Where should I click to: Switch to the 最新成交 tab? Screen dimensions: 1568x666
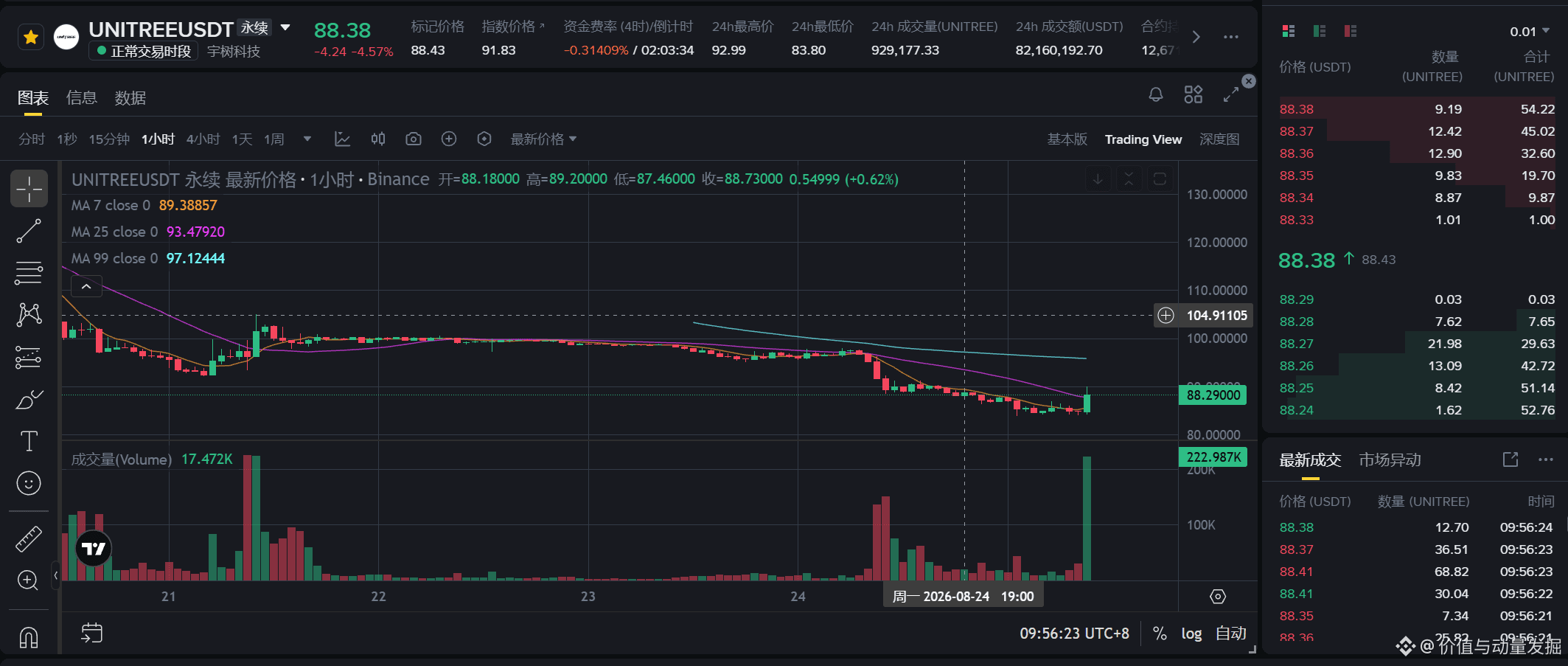[1310, 460]
